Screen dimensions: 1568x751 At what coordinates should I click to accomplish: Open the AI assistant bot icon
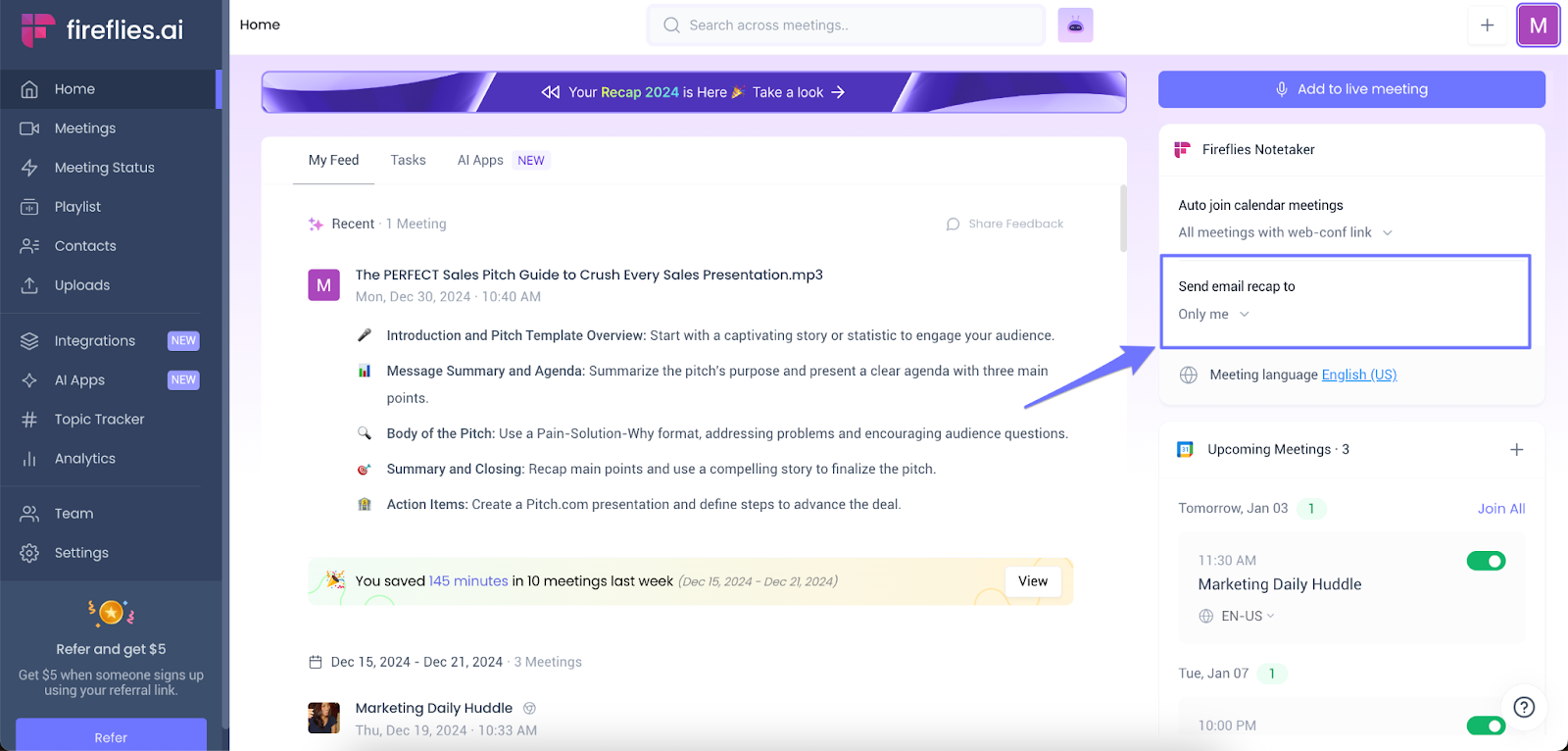1075,25
